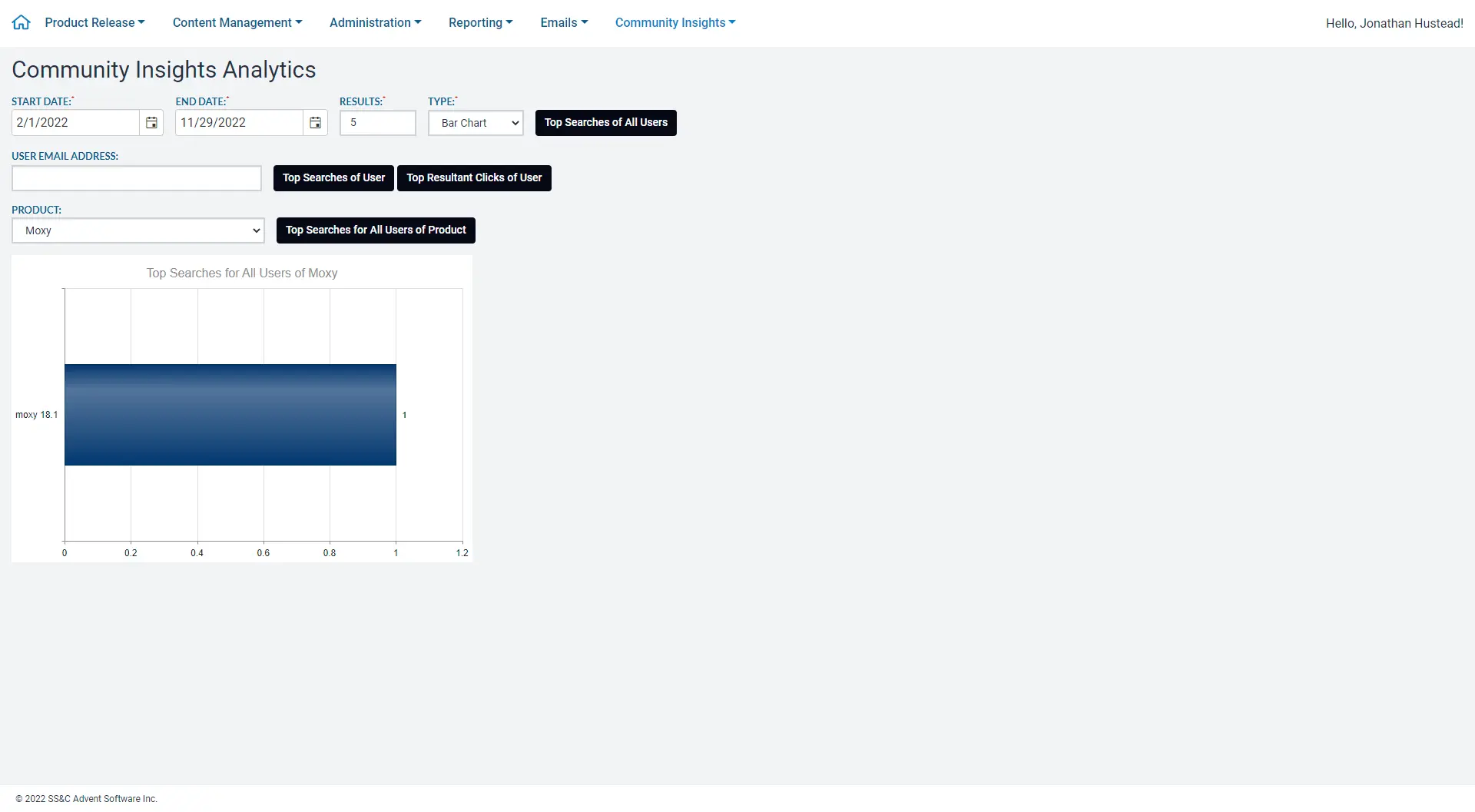Select the End Date text field
This screenshot has width=1475, height=812.
tap(239, 123)
